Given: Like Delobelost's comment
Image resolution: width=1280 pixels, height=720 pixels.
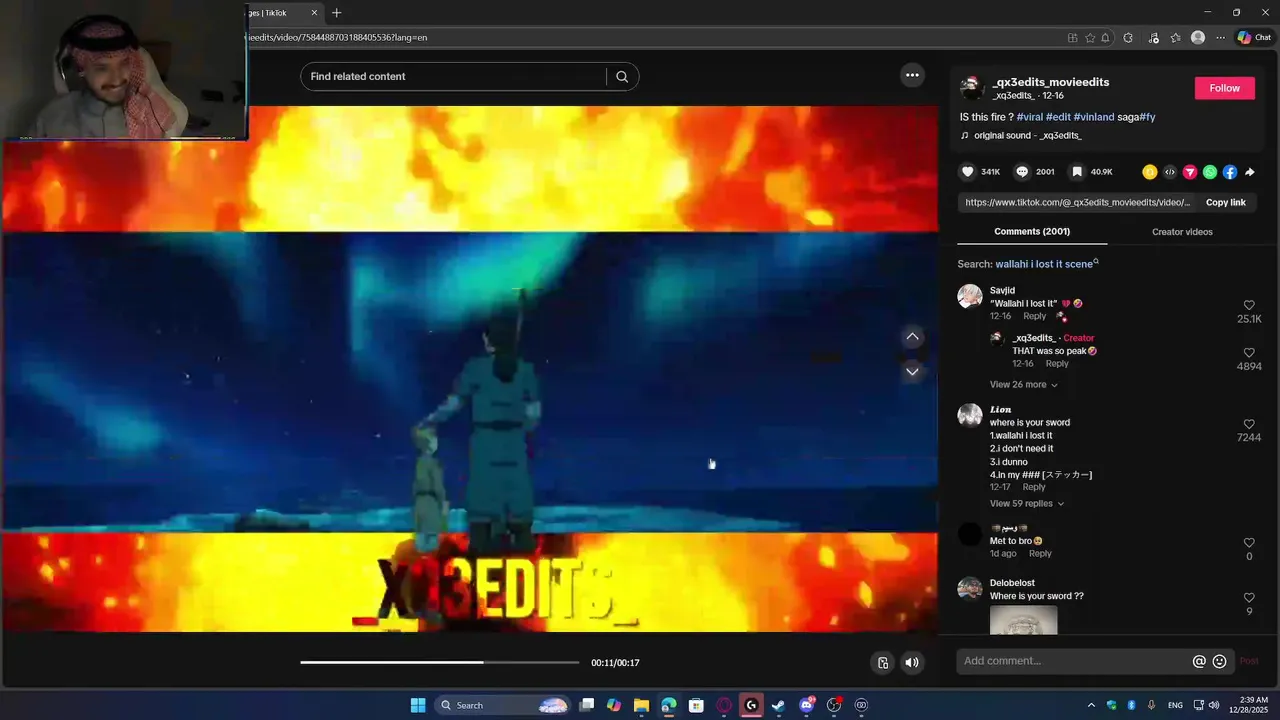Looking at the screenshot, I should pos(1249,598).
